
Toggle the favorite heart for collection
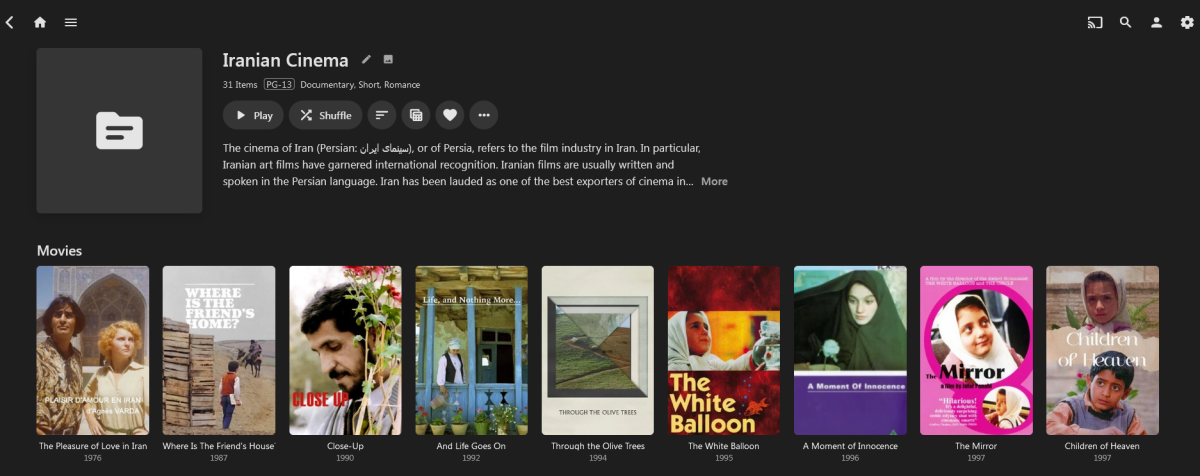[450, 115]
